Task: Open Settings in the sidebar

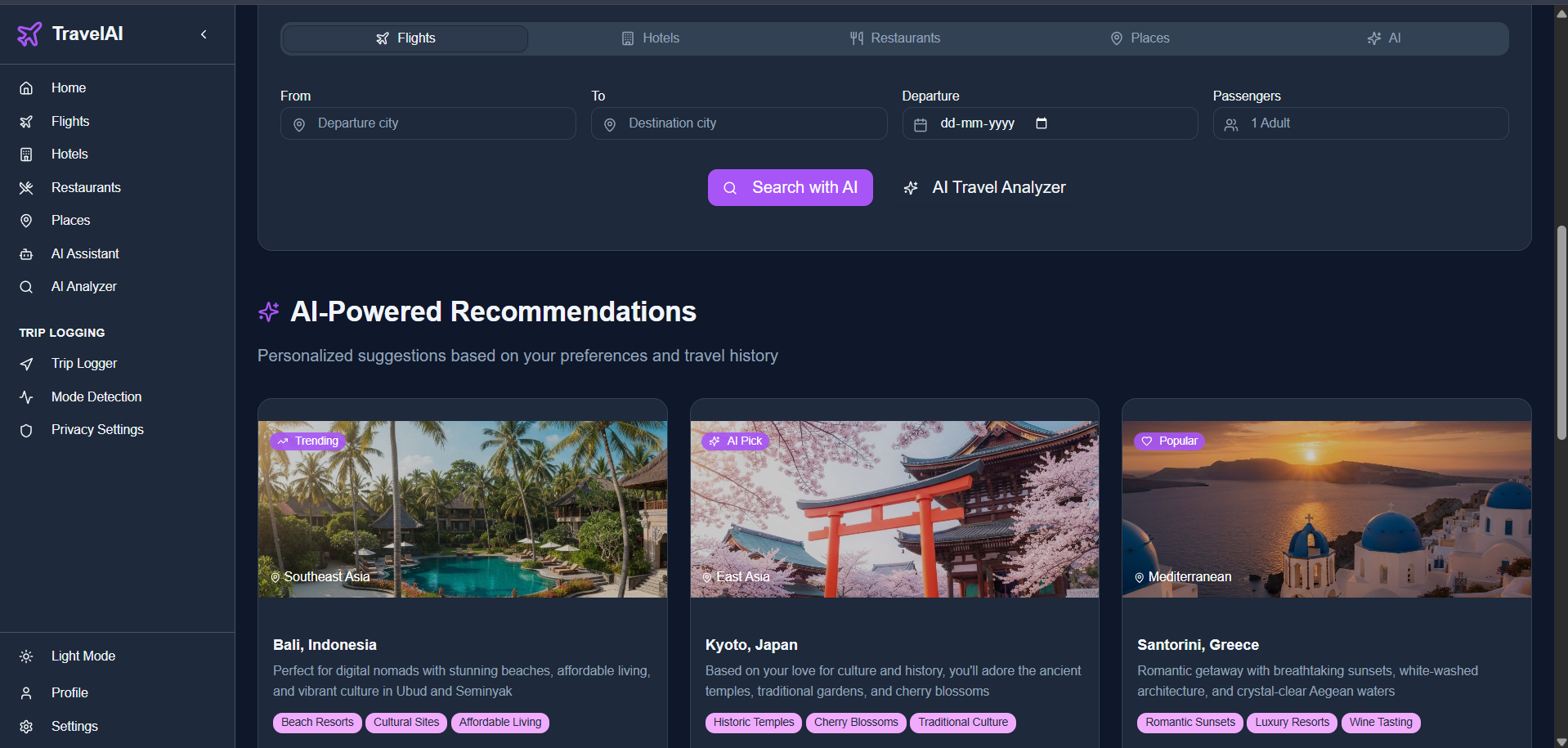Action: tap(117, 726)
